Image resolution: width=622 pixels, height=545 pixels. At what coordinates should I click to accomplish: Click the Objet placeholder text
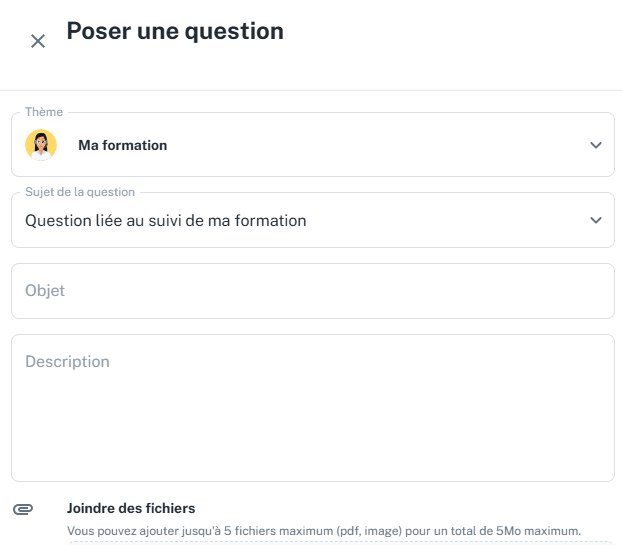45,291
